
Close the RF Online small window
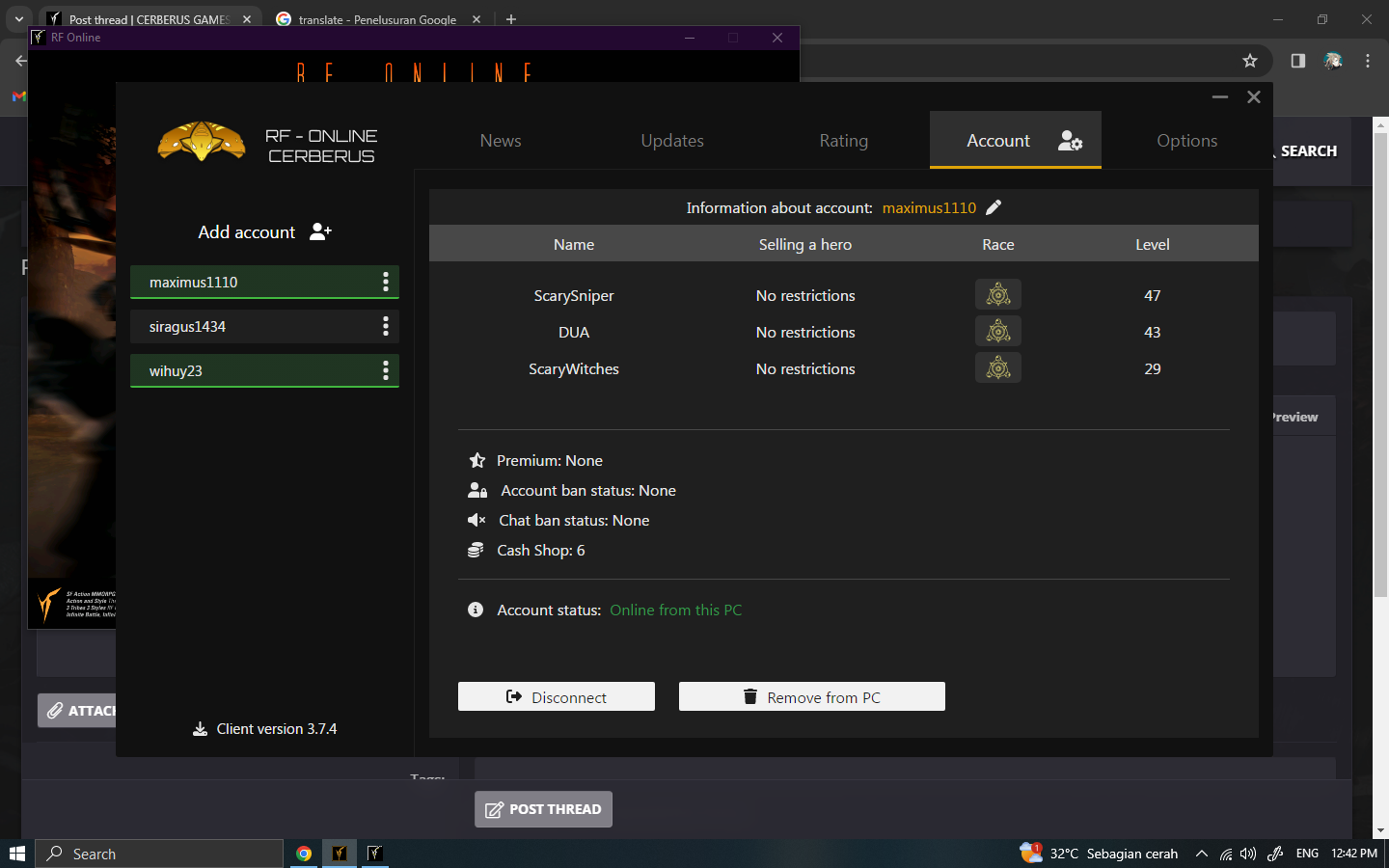point(777,38)
